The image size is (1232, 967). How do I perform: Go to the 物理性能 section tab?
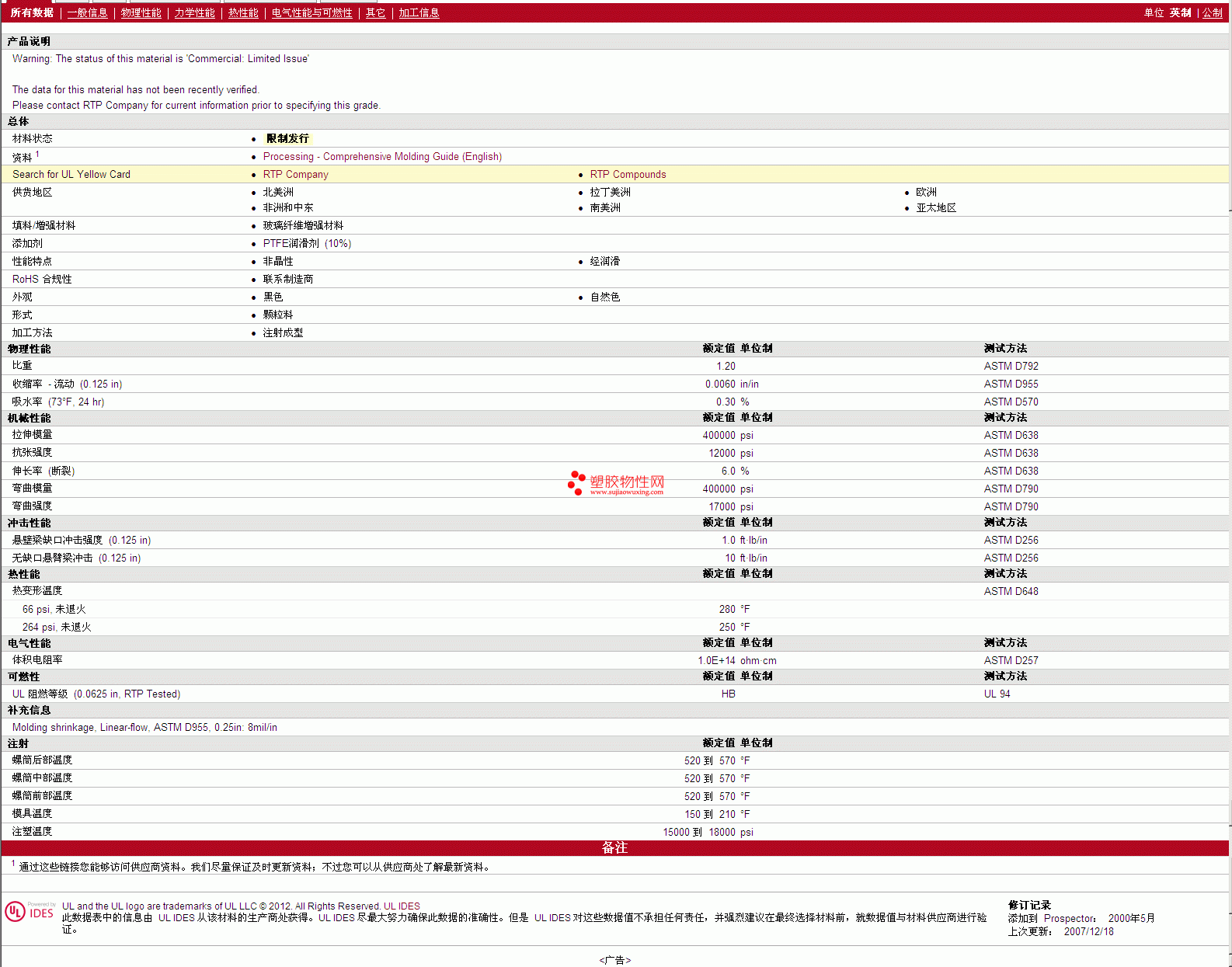coord(141,13)
